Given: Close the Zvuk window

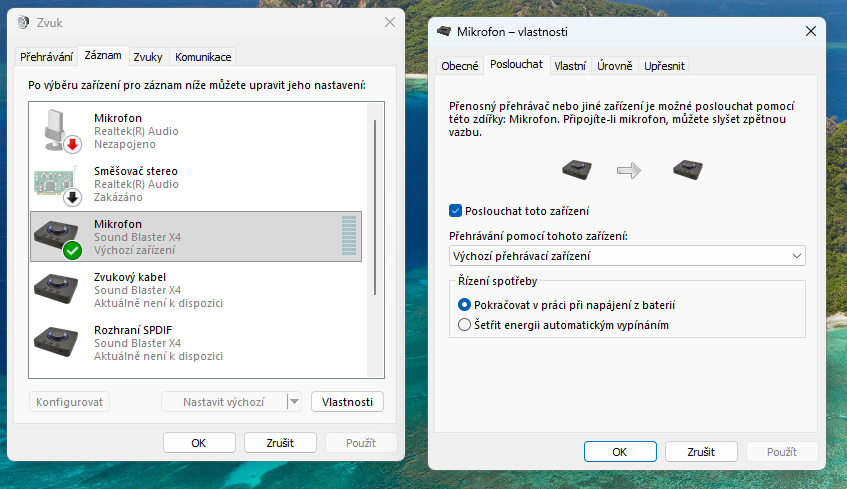Looking at the screenshot, I should 390,22.
